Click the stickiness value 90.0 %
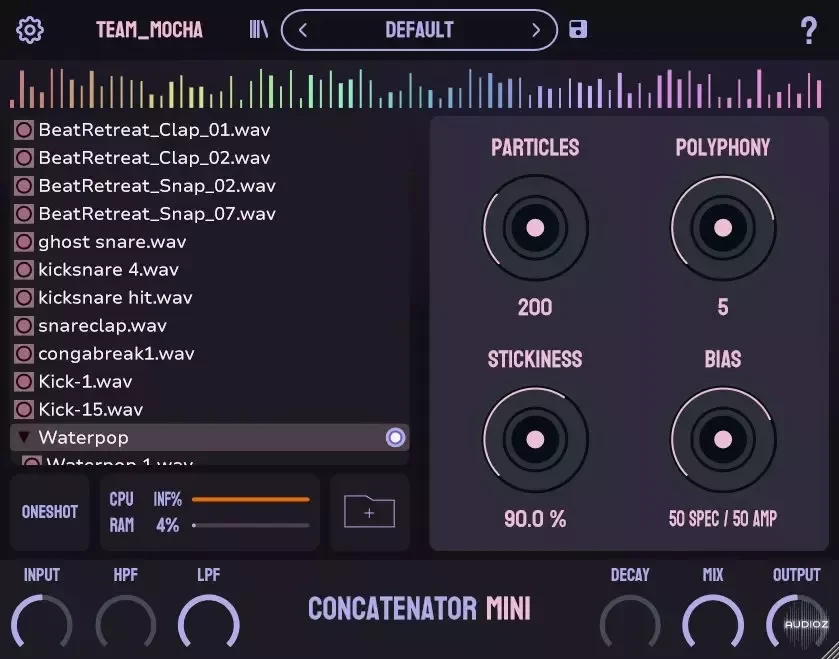The width and height of the screenshot is (839, 659). [x=535, y=519]
